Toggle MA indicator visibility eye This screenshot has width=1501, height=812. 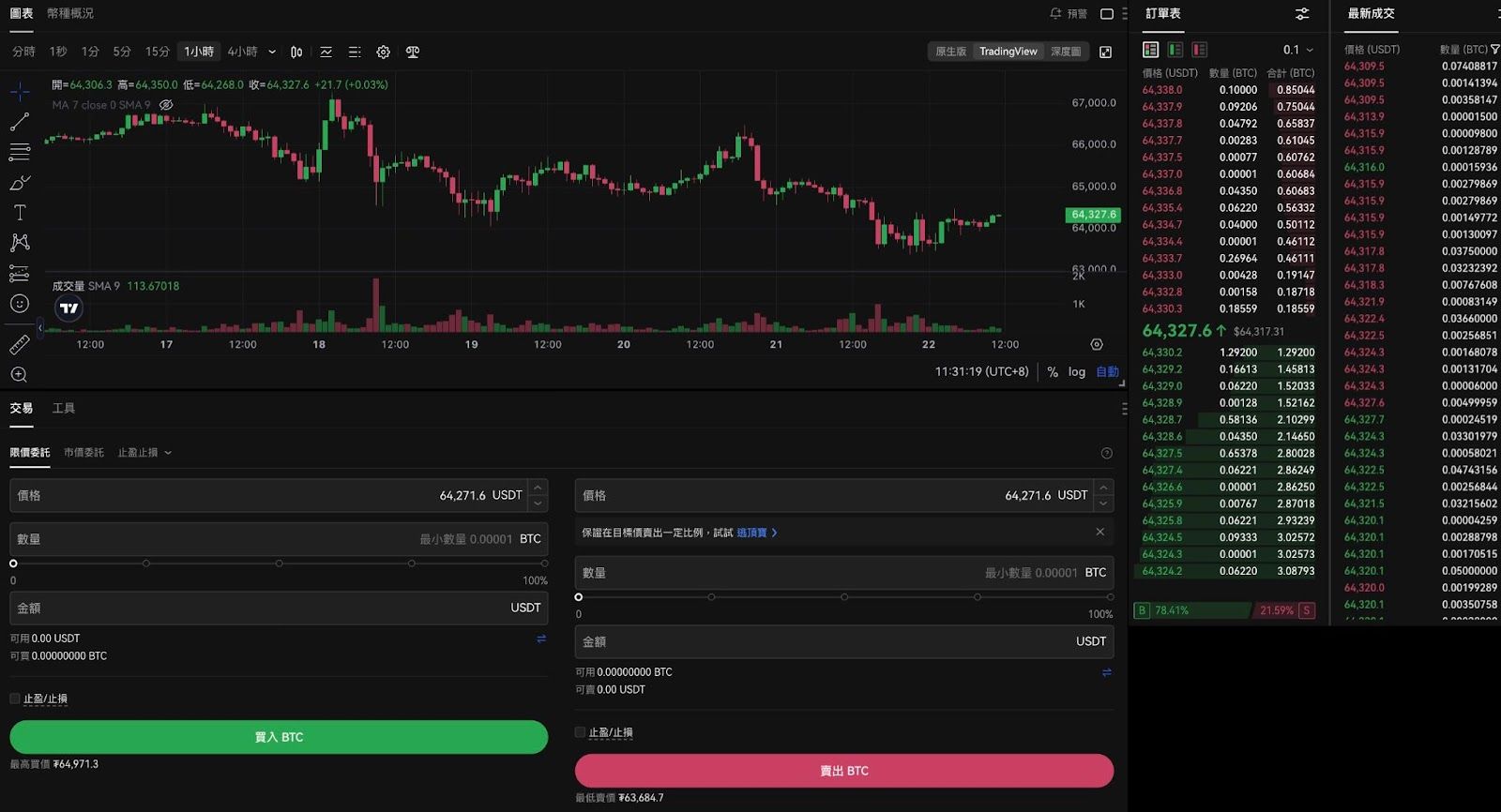[166, 105]
